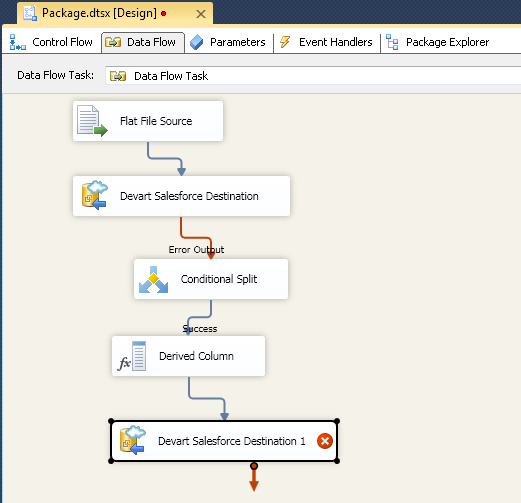This screenshot has height=503, width=521.
Task: Close the Package.dtsx document tab
Action: click(x=201, y=14)
